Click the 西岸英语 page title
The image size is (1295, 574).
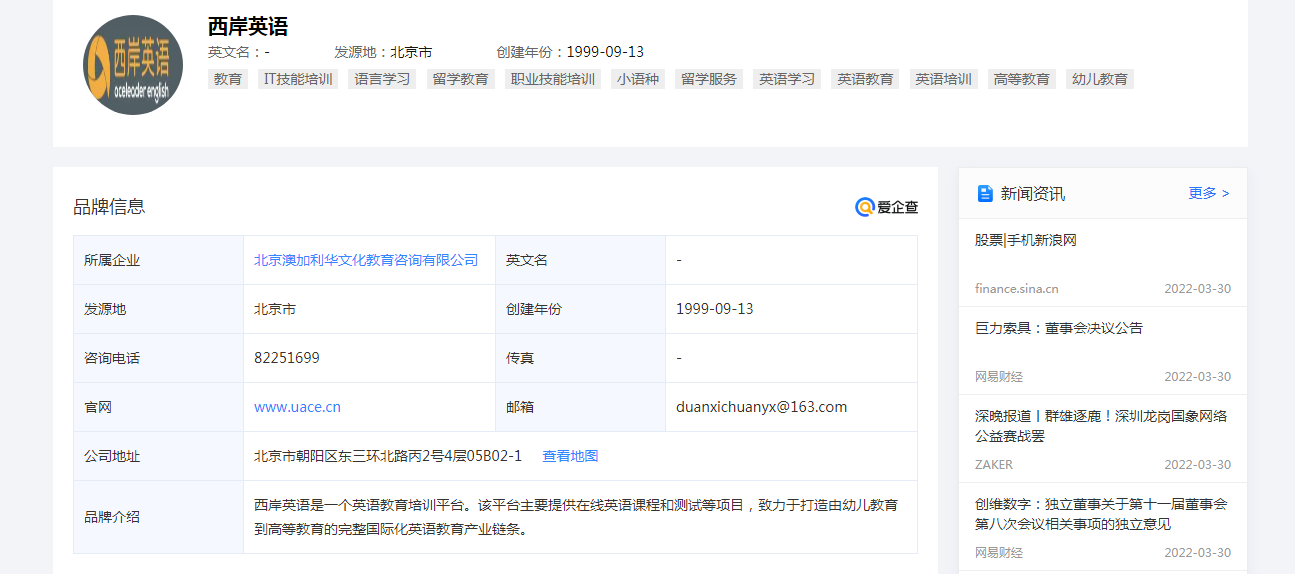[x=248, y=27]
